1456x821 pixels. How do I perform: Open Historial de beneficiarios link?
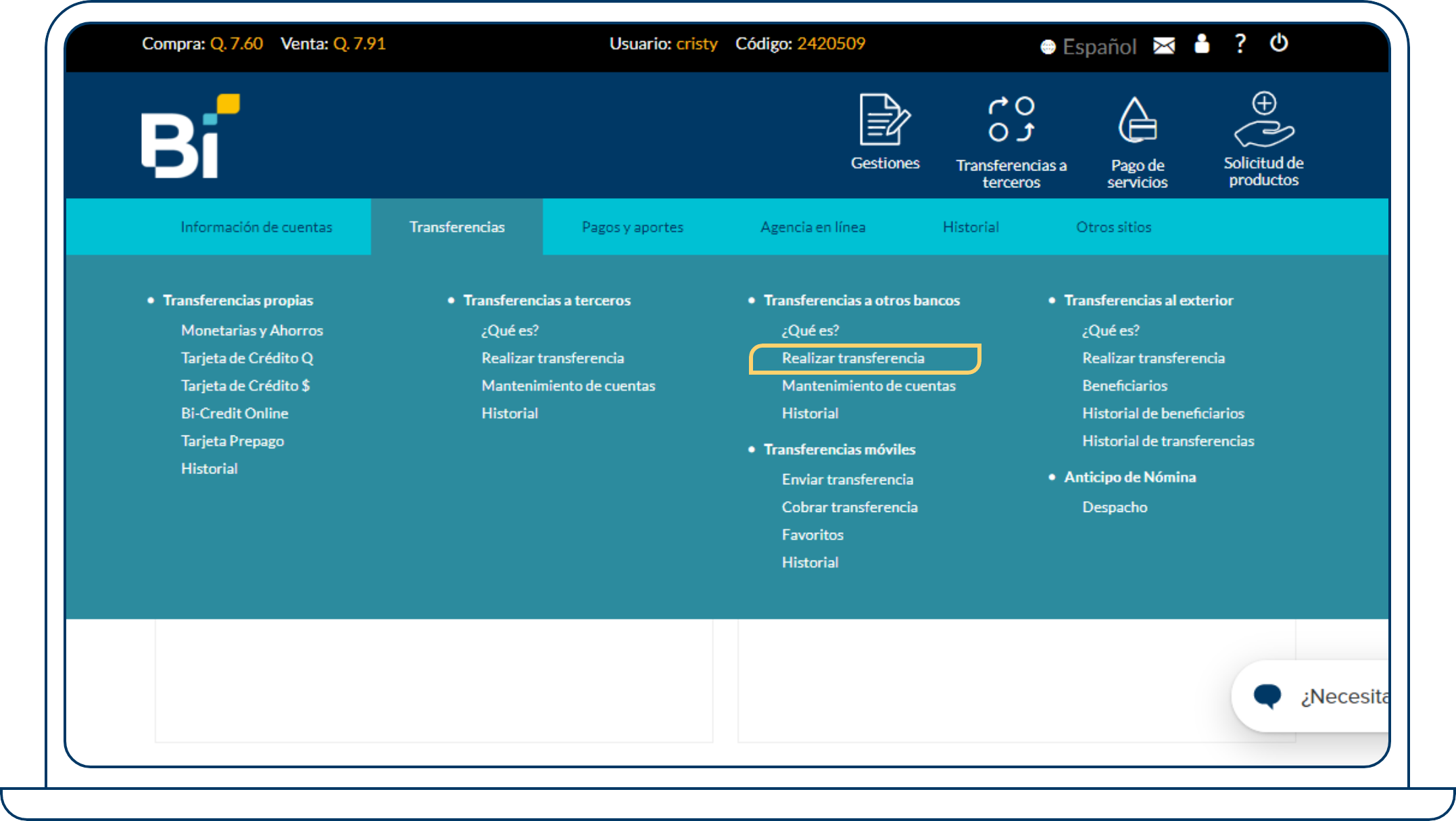(x=1163, y=414)
